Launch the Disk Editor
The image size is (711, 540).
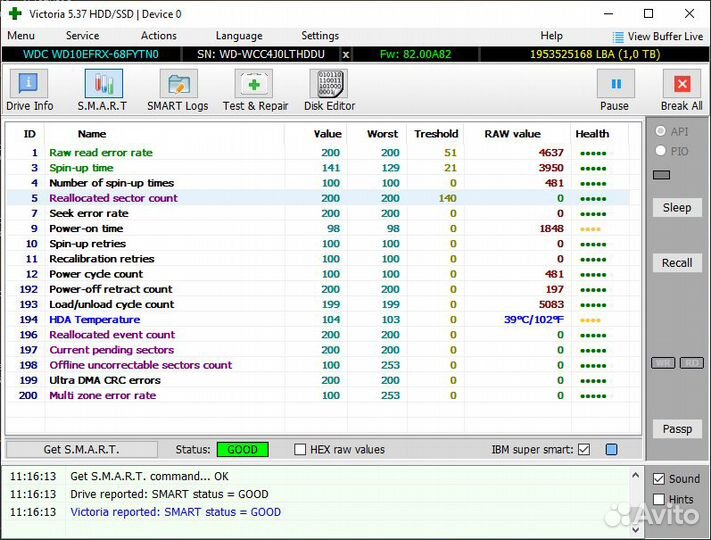click(x=329, y=91)
